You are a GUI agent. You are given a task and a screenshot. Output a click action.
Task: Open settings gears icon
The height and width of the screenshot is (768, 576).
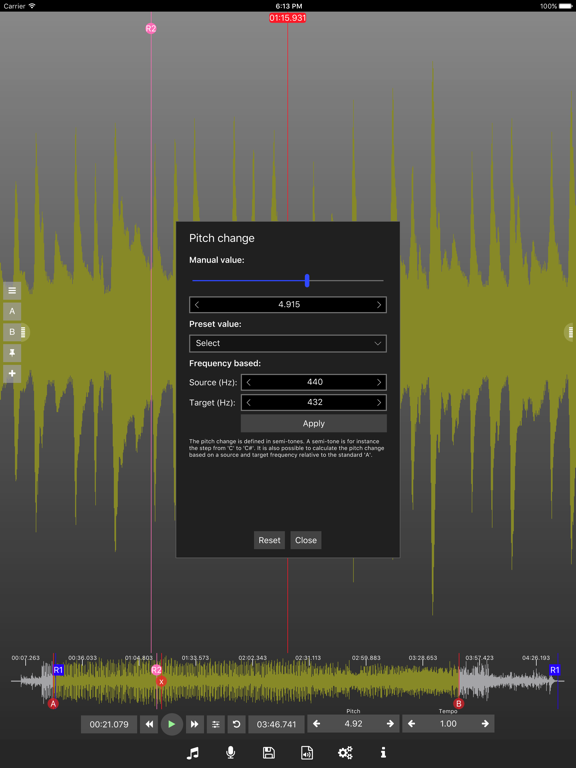click(x=345, y=753)
